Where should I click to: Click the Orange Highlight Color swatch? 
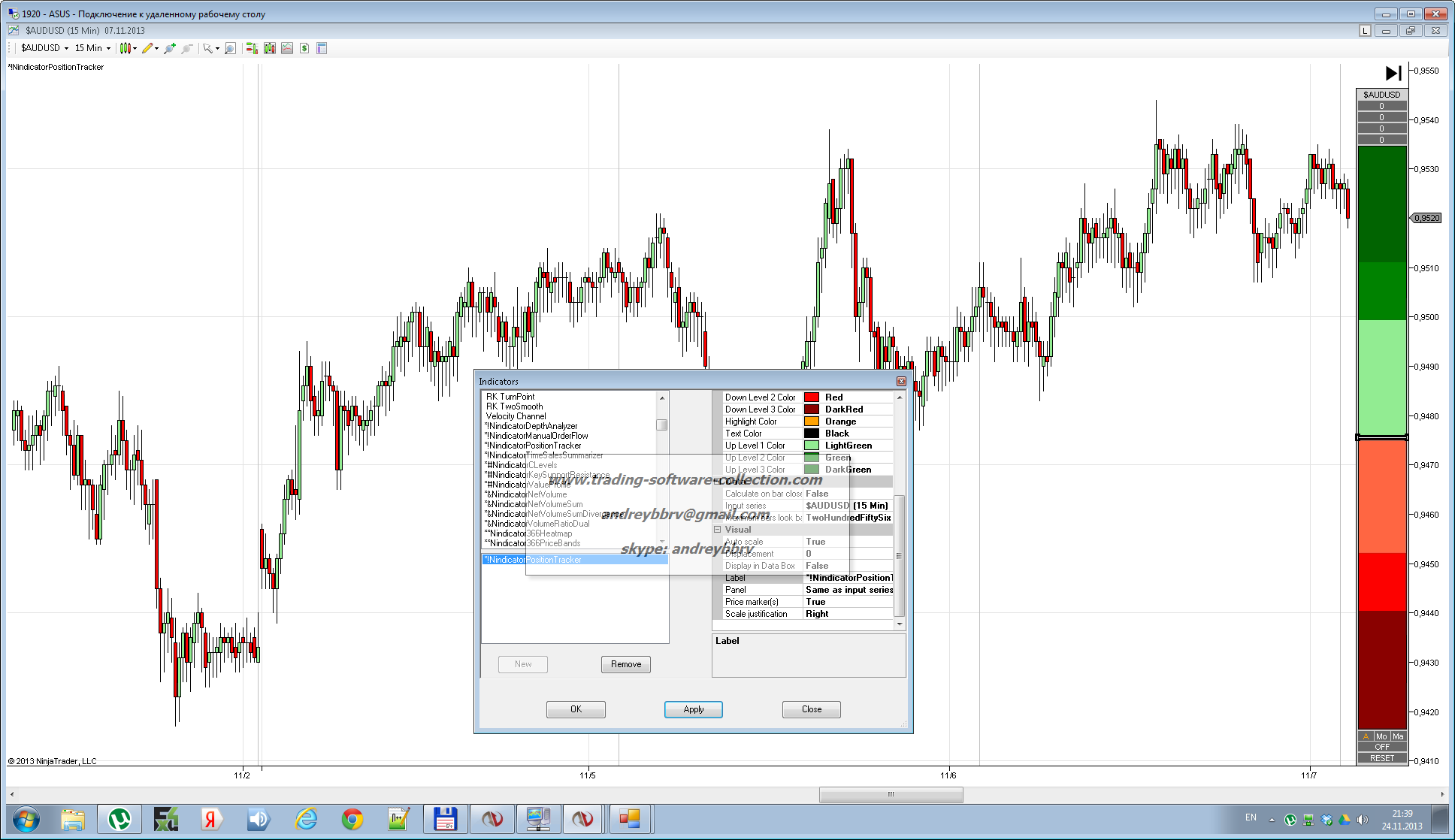(812, 422)
